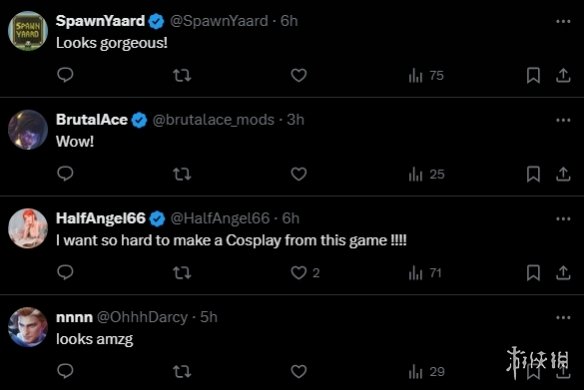Retweet HalfAngel66's Cosplay tweet
This screenshot has width=584, height=390.
[x=182, y=273]
